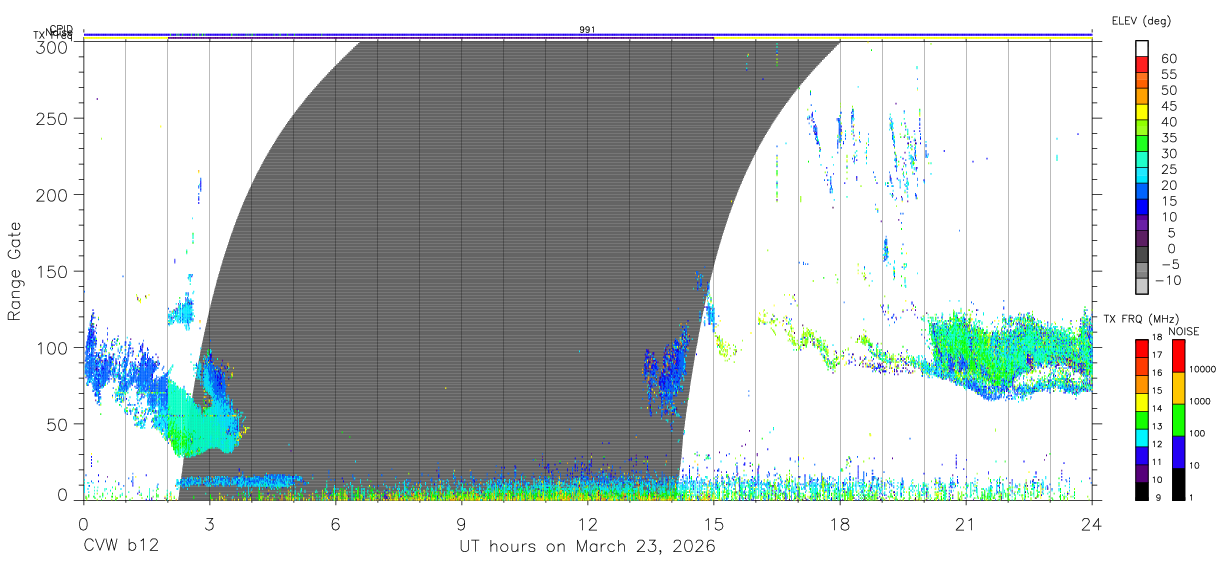Pick the dark gray ELEV segment between 0 and -5
Viewport: 1228px width, 567px height.
1143,253
